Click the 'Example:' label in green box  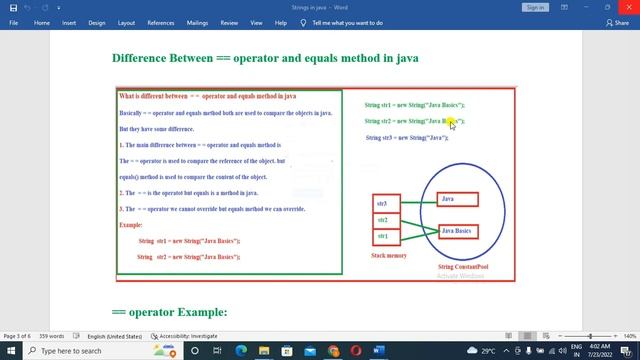coord(131,225)
